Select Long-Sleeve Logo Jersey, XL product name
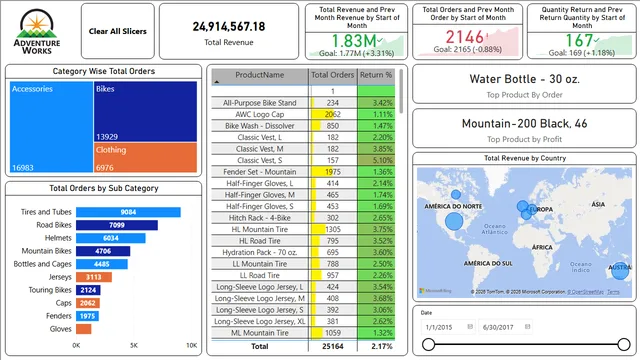640x360 pixels. click(260, 321)
